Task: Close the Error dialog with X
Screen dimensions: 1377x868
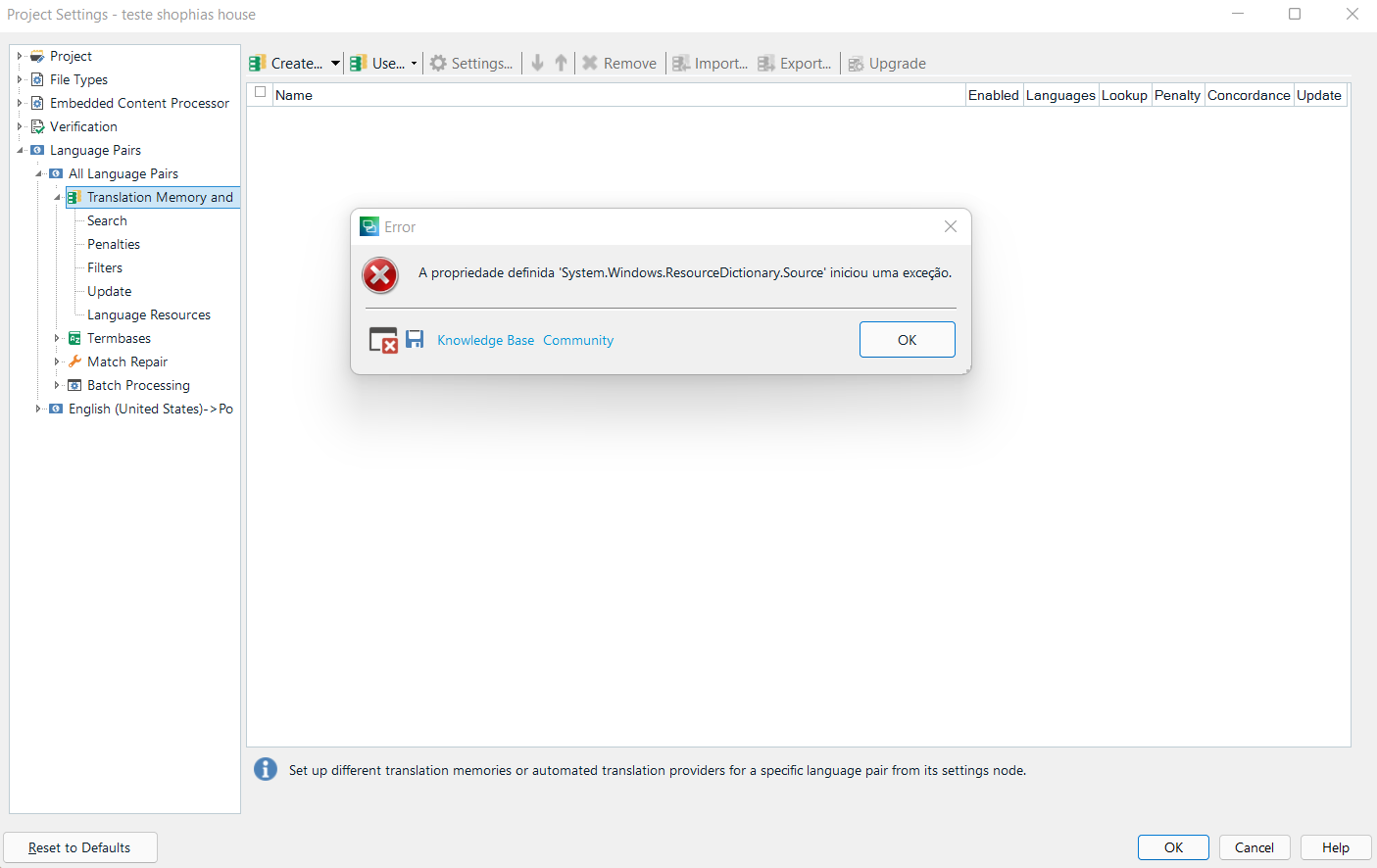Action: (951, 226)
